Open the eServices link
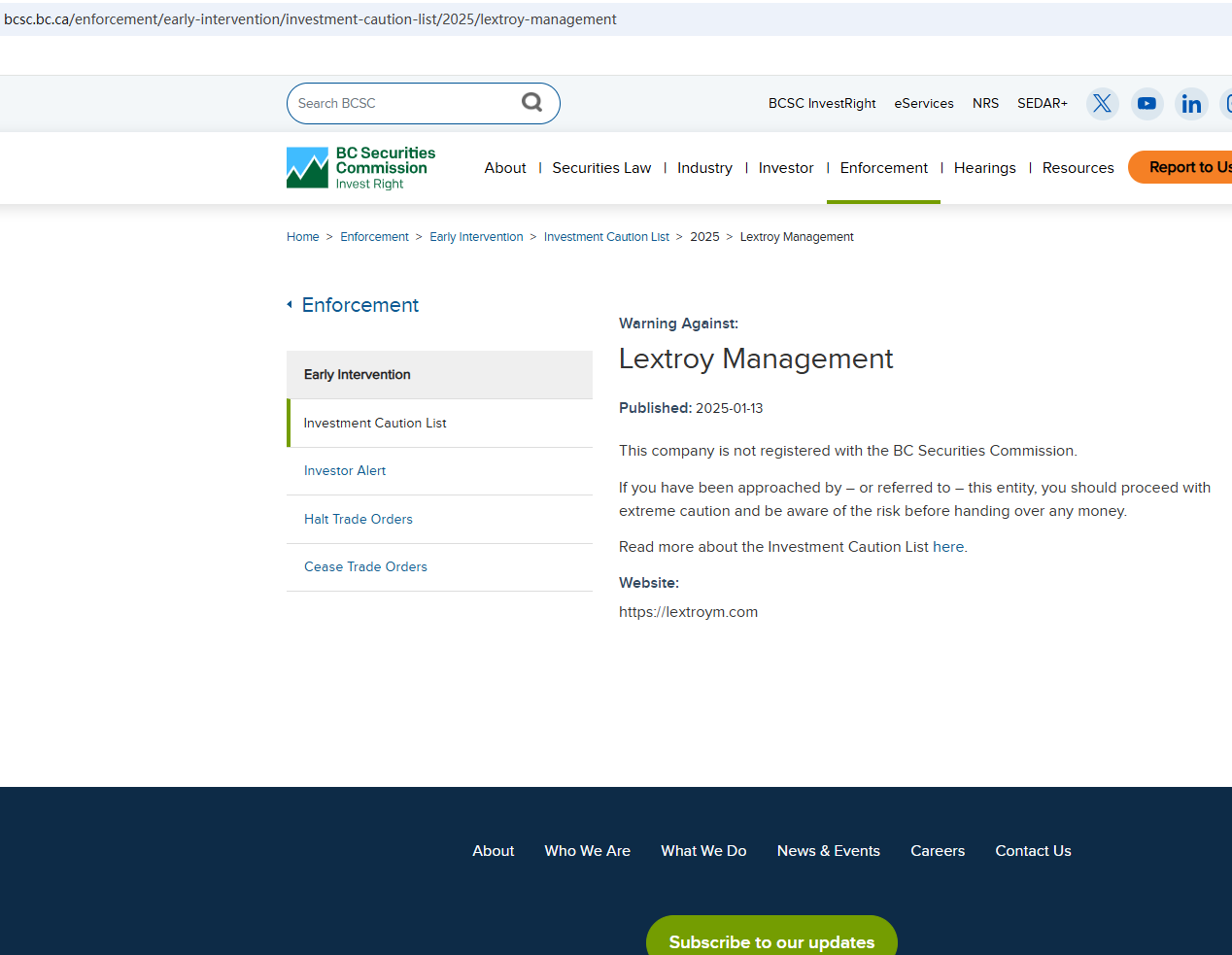Screen dimensions: 1232x955 click(x=924, y=103)
